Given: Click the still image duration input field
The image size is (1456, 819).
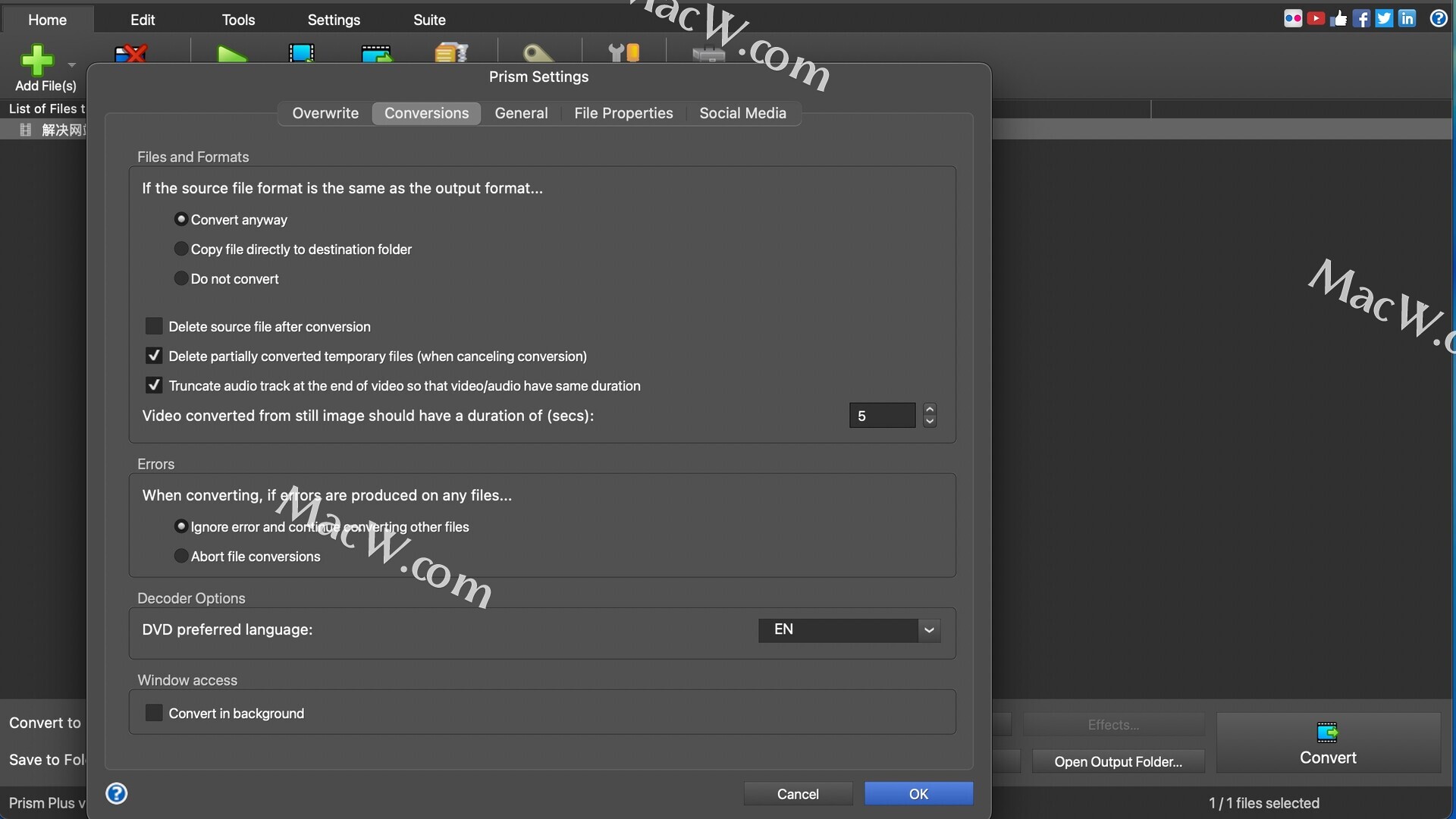Looking at the screenshot, I should click(882, 416).
